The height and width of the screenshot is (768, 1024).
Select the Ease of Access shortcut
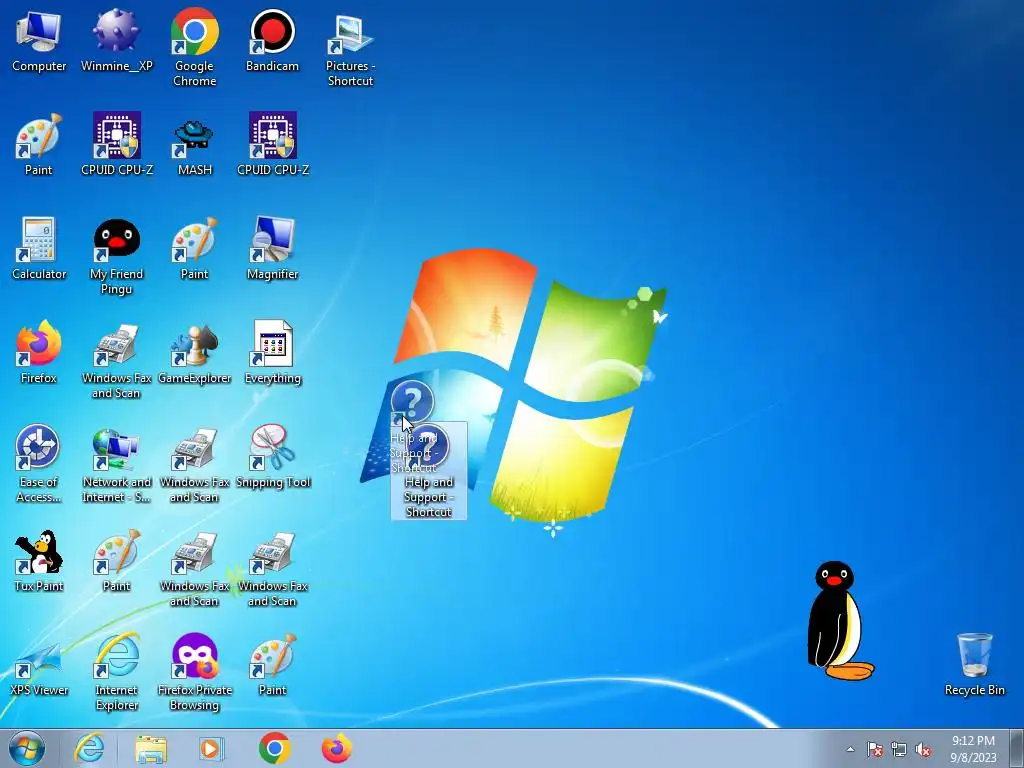pyautogui.click(x=39, y=464)
